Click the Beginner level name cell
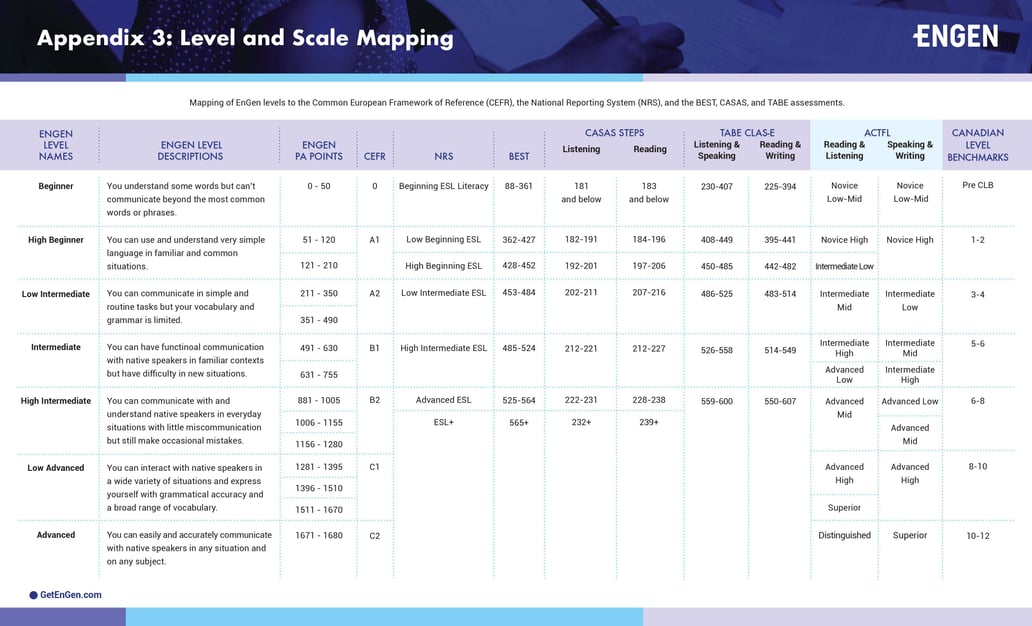 (x=55, y=186)
